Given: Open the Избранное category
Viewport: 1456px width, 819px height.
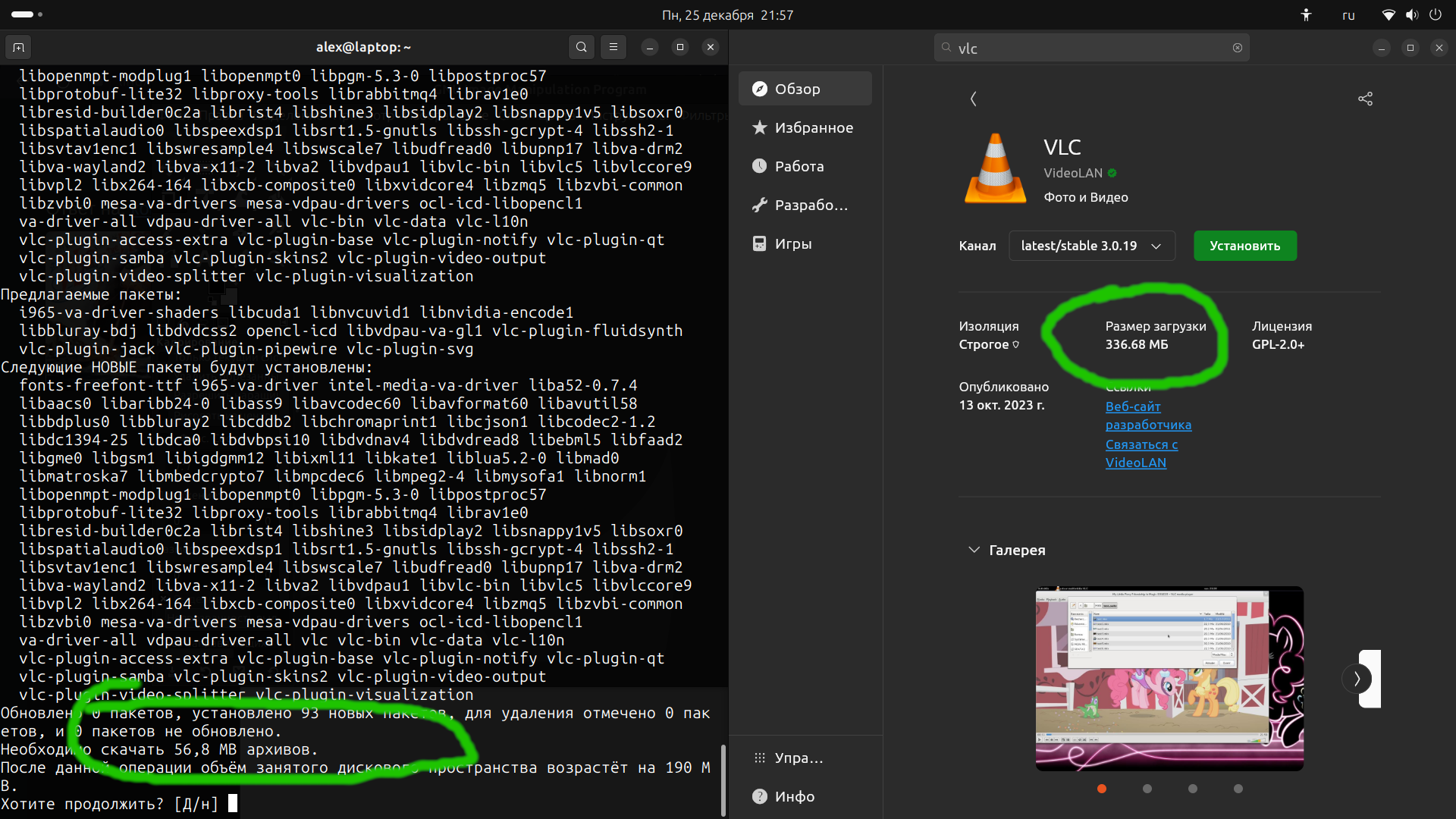Looking at the screenshot, I should [x=805, y=127].
